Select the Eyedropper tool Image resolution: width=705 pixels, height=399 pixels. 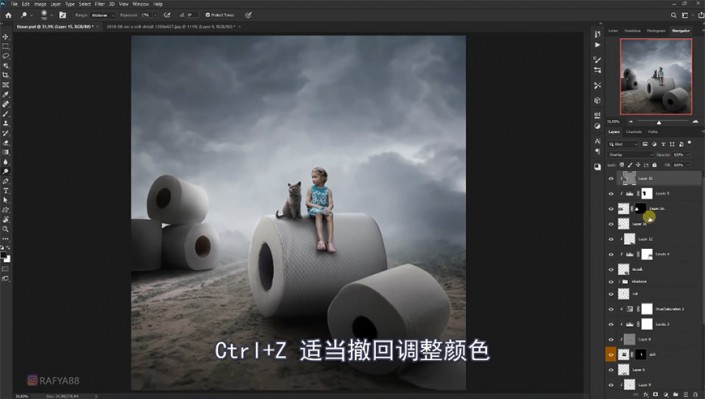(x=5, y=94)
